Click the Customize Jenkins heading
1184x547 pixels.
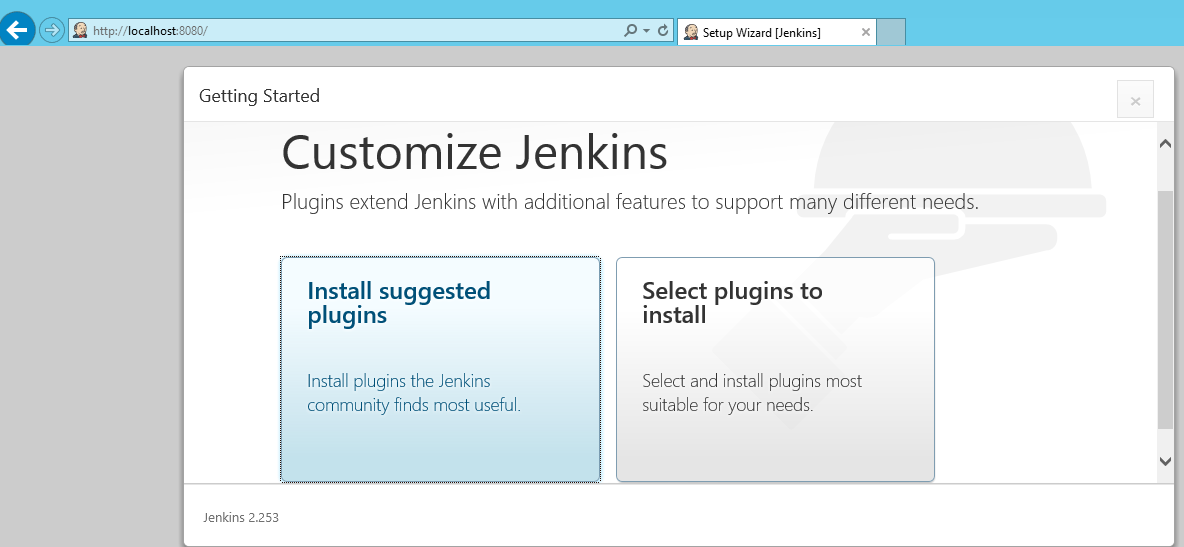point(474,152)
